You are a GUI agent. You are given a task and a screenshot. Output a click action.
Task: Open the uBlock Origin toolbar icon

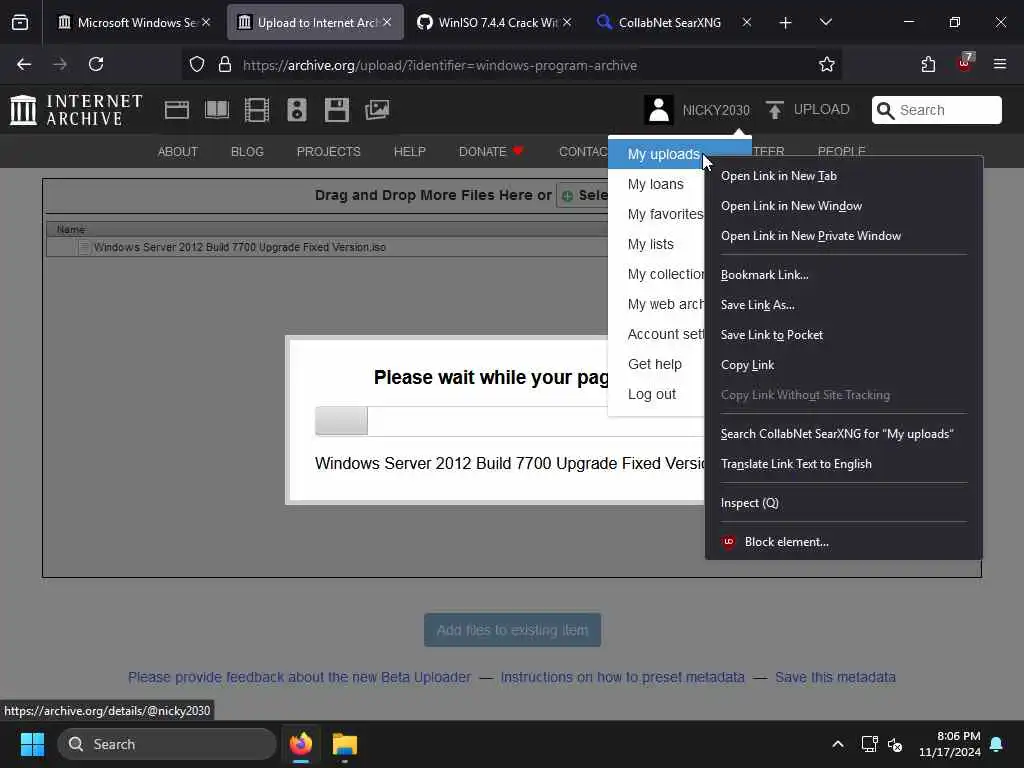[x=965, y=63]
